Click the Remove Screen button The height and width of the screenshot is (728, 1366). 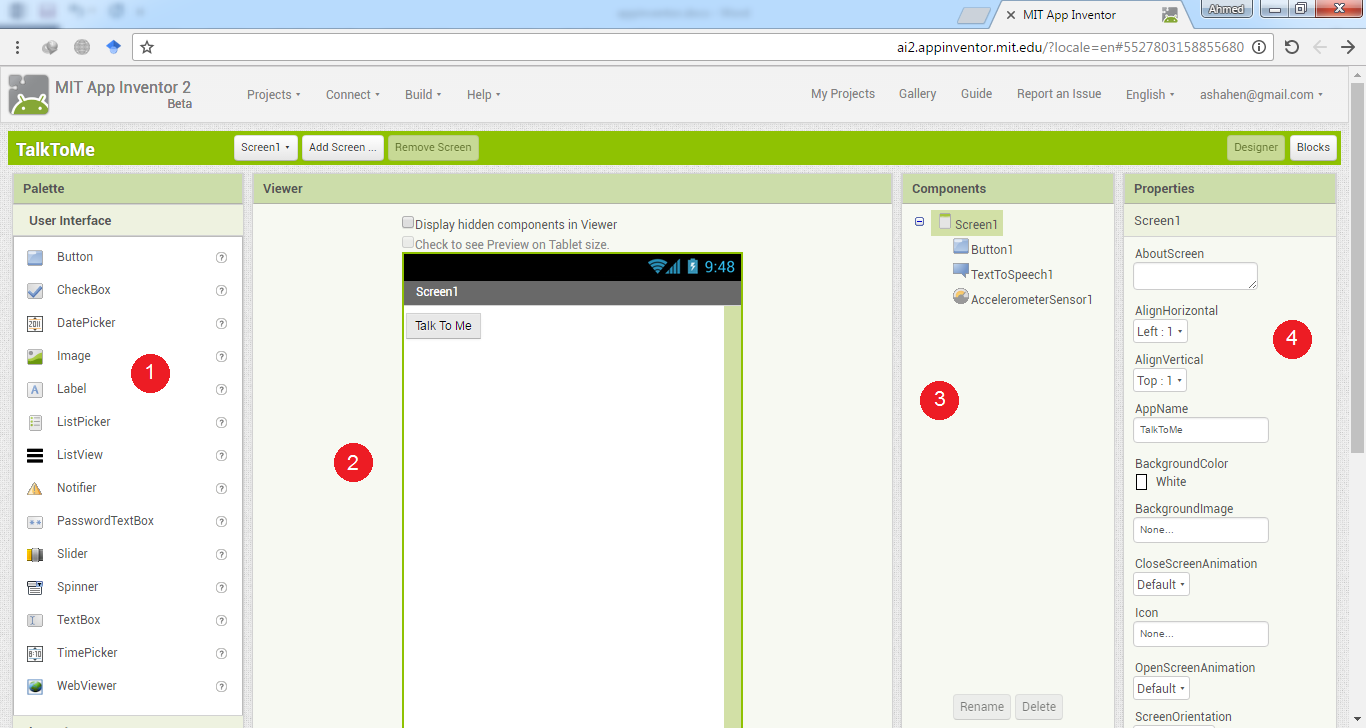[433, 147]
